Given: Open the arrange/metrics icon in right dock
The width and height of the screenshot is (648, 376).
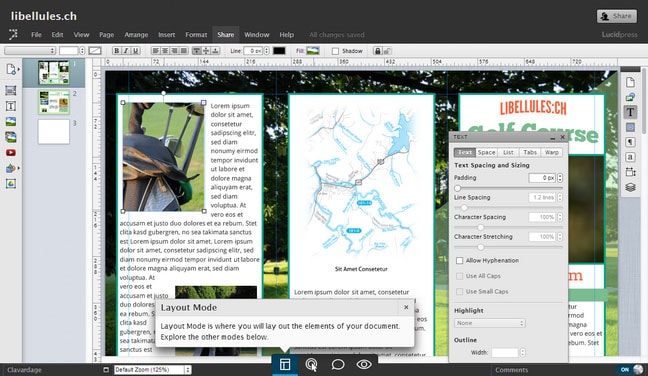Looking at the screenshot, I should click(x=630, y=172).
